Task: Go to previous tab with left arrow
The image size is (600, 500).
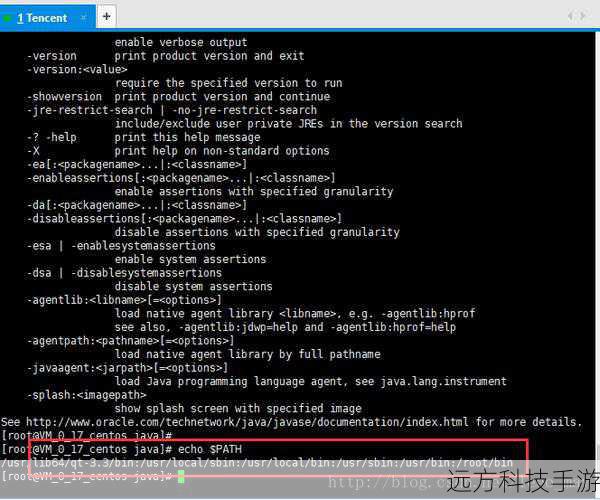Action: point(570,16)
